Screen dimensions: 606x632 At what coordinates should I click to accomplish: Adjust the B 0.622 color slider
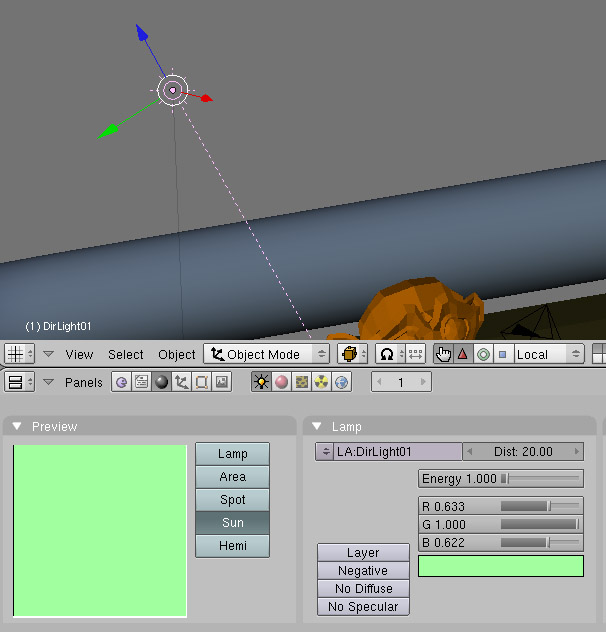click(x=501, y=543)
